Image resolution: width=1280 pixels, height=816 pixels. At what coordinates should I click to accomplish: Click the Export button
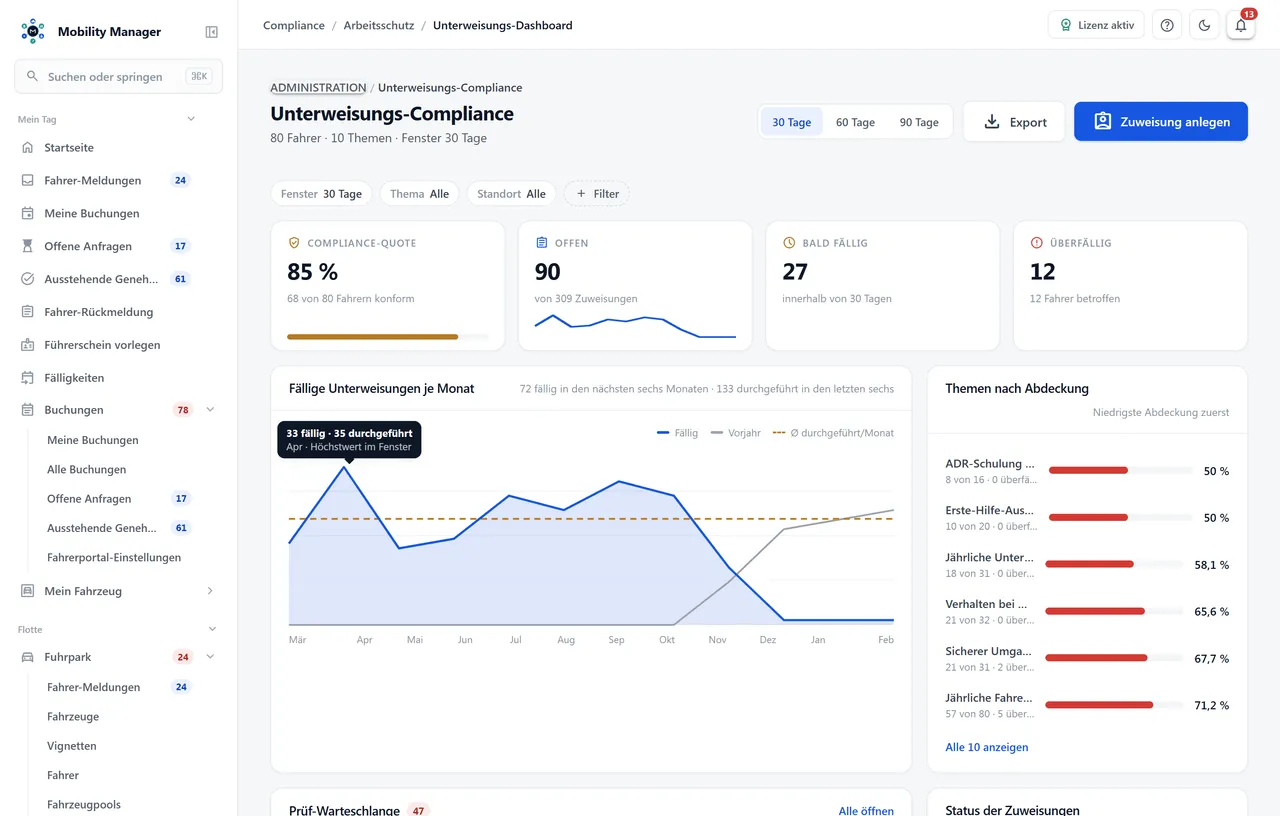(x=1015, y=122)
